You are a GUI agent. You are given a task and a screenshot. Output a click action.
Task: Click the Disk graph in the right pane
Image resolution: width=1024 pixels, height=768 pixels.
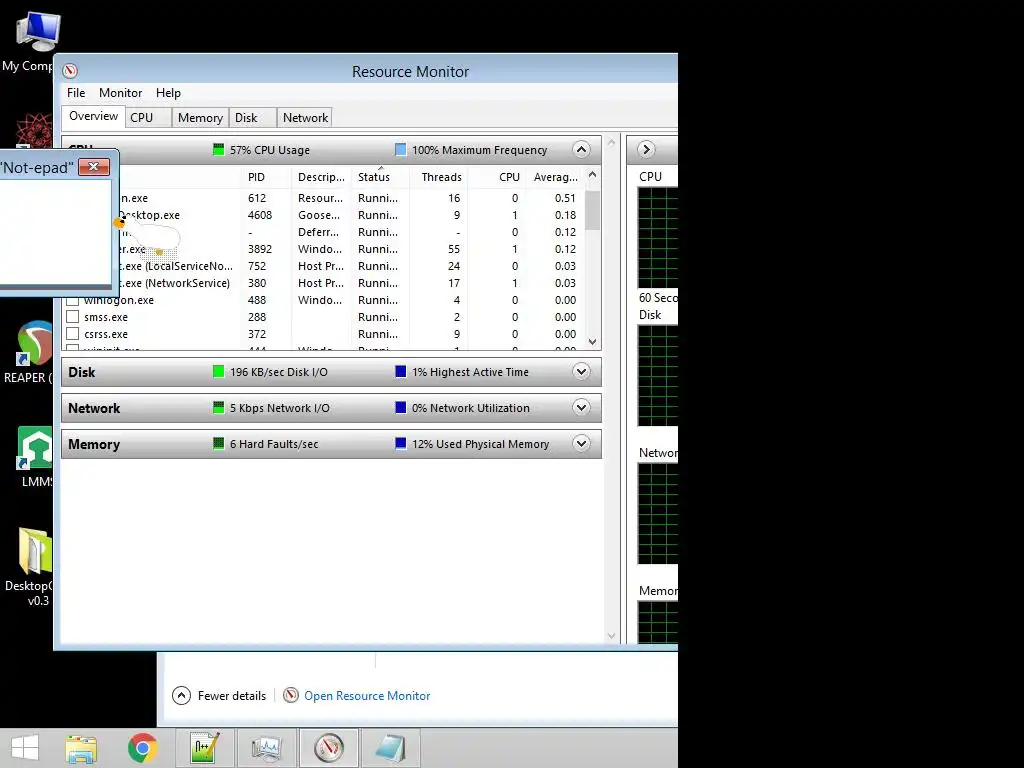pos(658,376)
